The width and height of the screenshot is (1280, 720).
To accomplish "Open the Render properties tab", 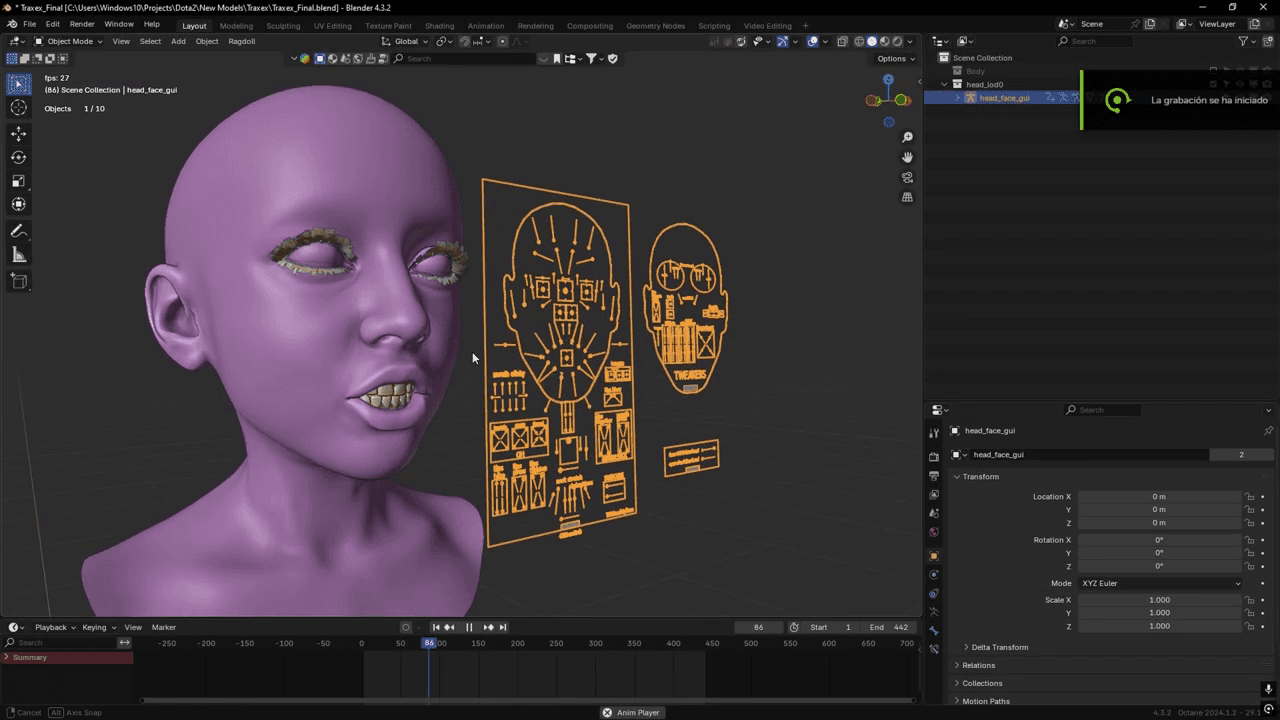I will click(x=934, y=457).
